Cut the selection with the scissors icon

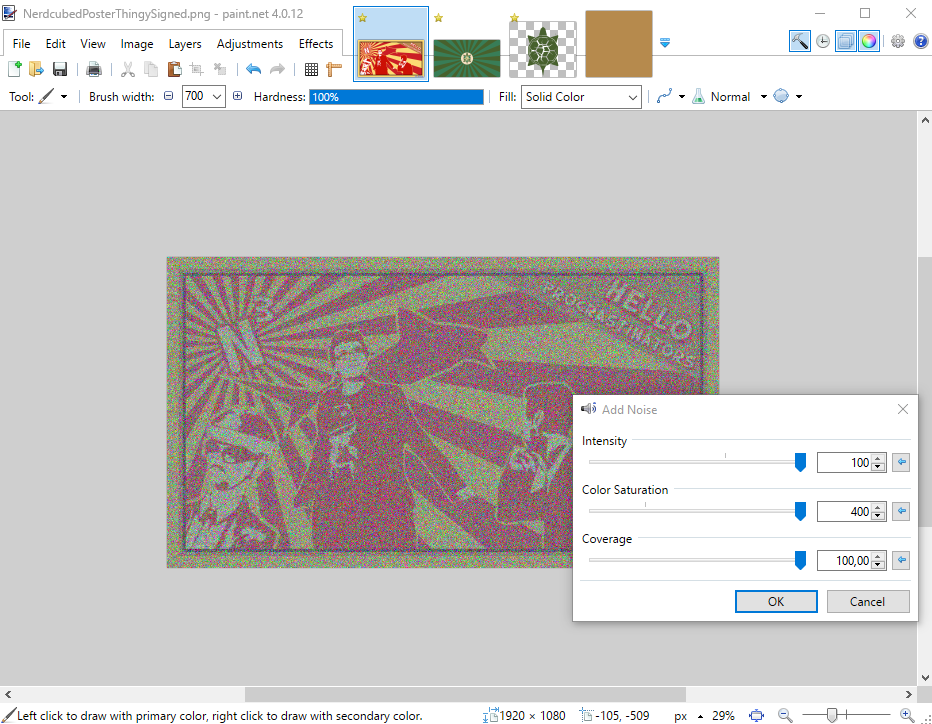(128, 69)
